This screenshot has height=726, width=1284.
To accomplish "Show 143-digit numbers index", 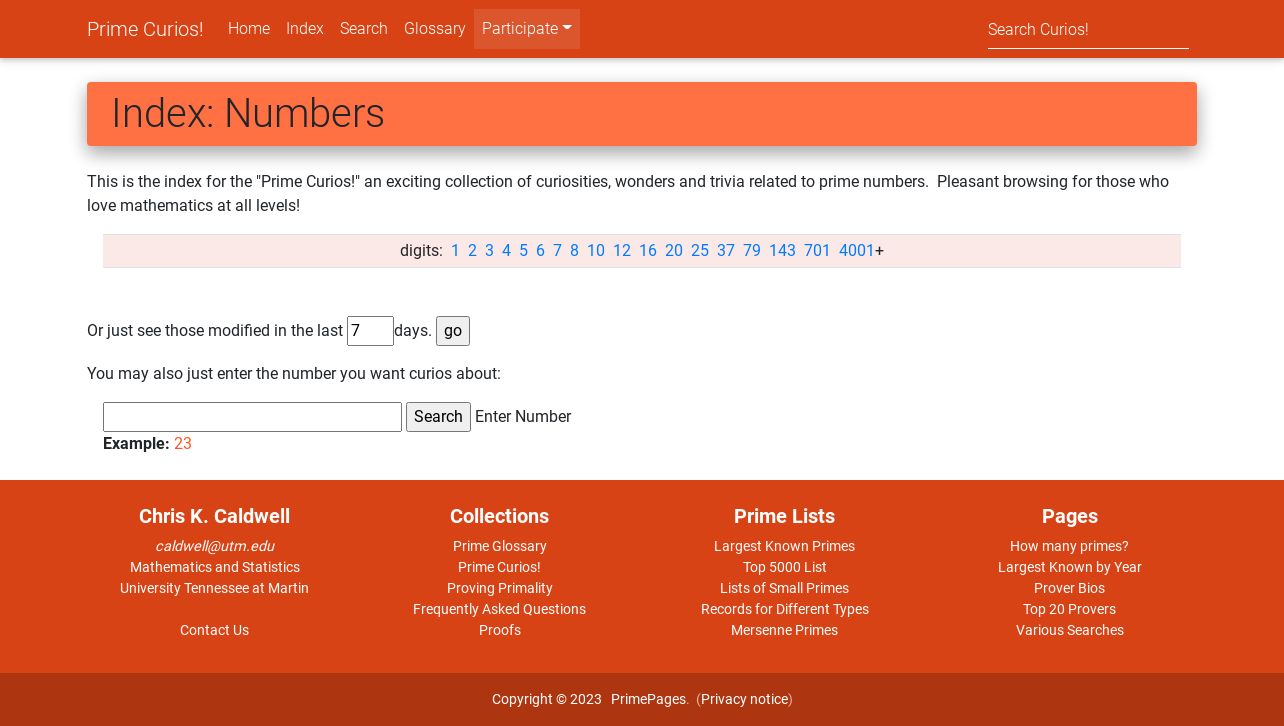I will pyautogui.click(x=782, y=251).
